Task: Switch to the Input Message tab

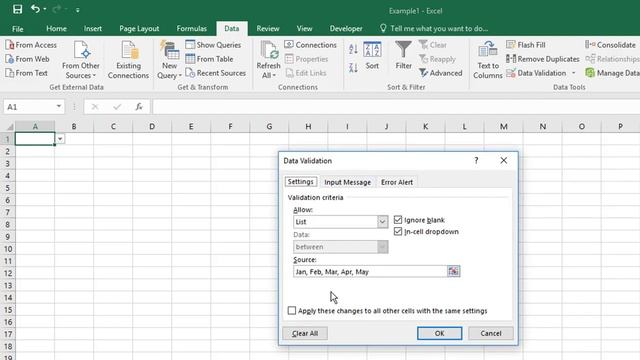Action: point(347,182)
